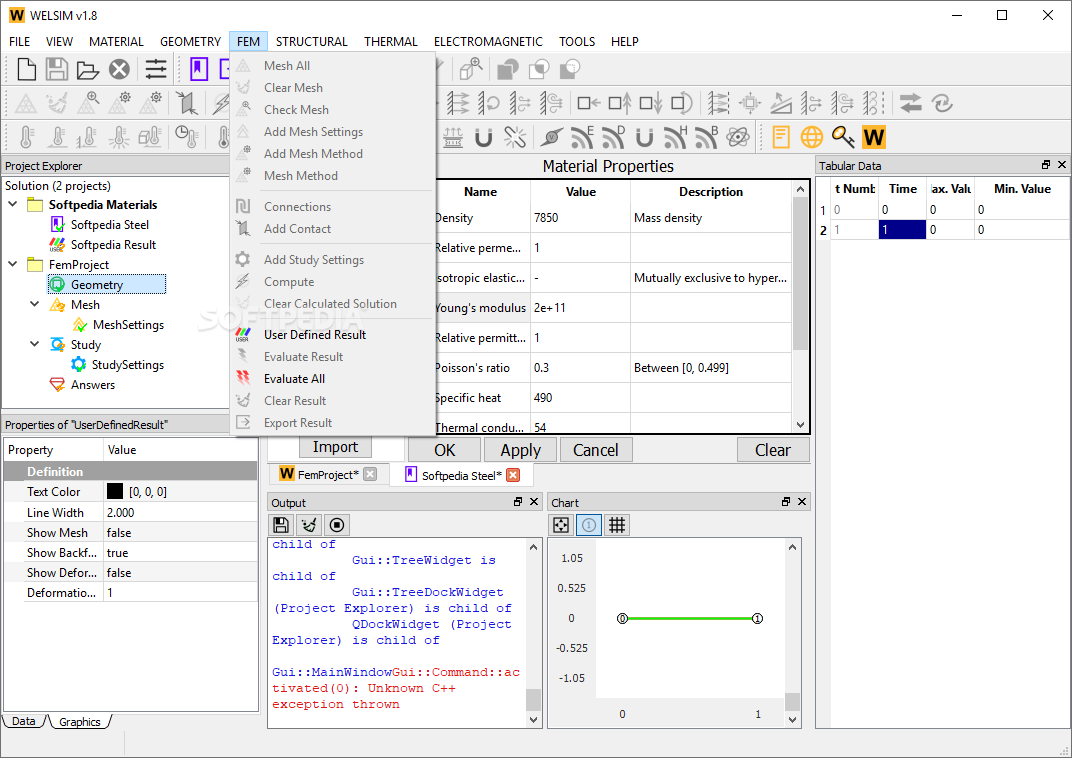The width and height of the screenshot is (1072, 758).
Task: Click the purple material bookmark icon
Action: [x=199, y=69]
